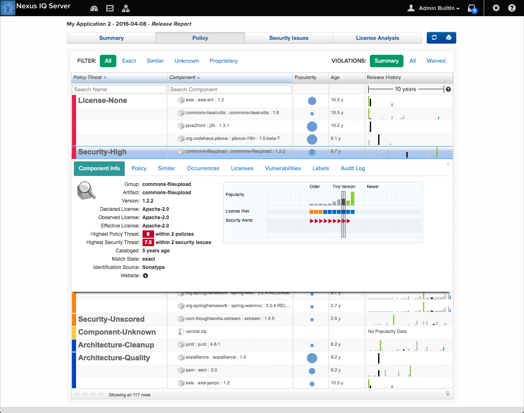
Task: Click the Website info icon
Action: pos(145,276)
